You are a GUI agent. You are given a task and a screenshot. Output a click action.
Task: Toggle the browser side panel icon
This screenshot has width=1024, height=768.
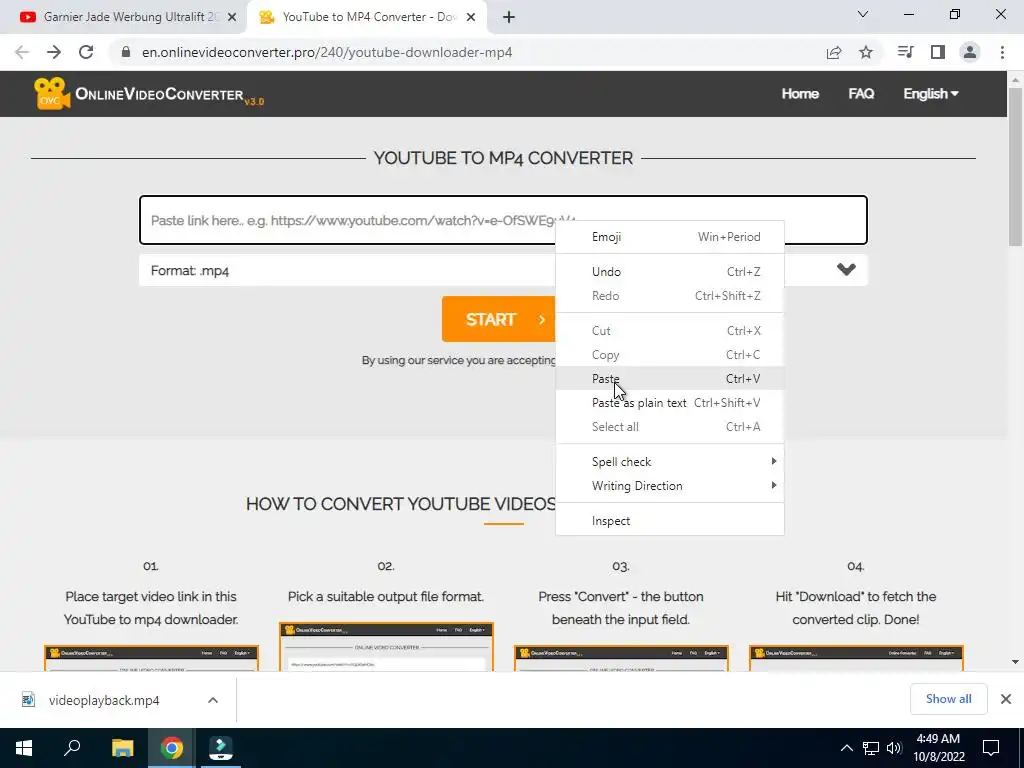coord(938,52)
